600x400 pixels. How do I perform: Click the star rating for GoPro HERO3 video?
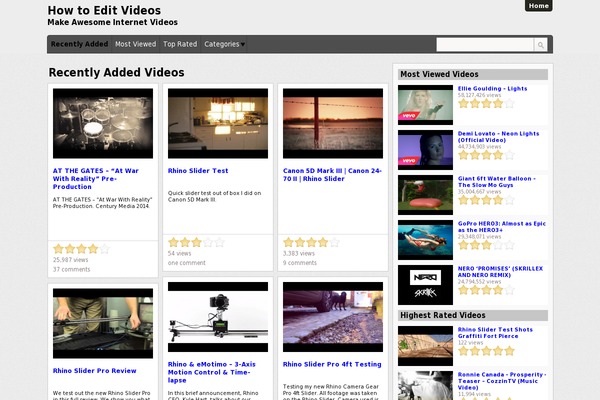tap(486, 245)
